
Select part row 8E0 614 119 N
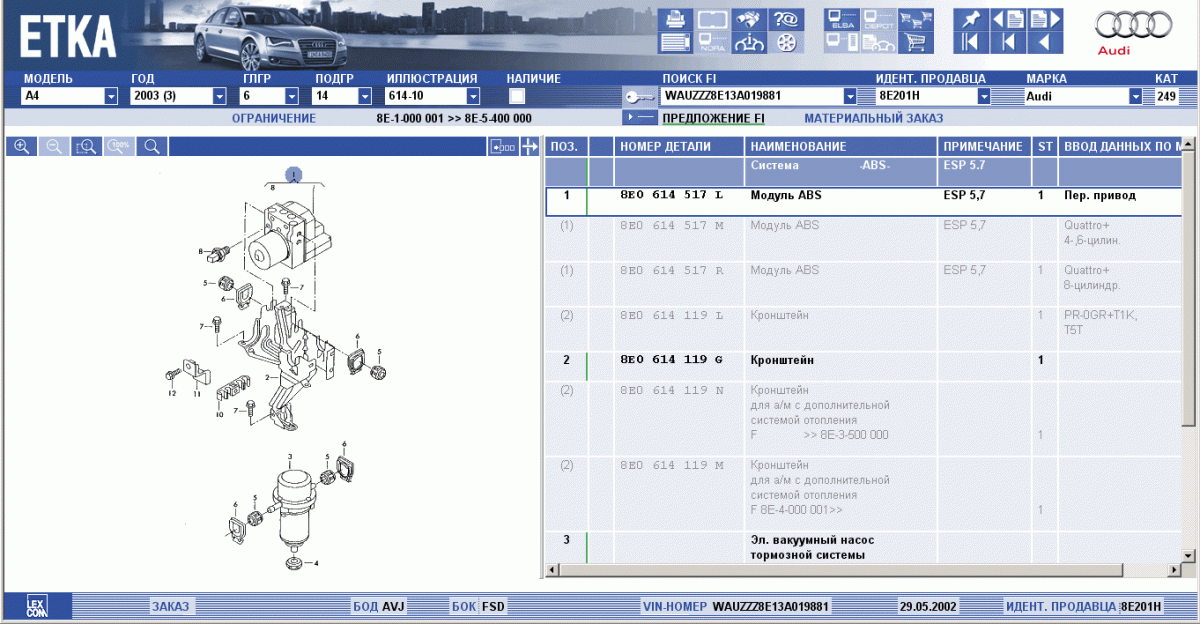[864, 418]
